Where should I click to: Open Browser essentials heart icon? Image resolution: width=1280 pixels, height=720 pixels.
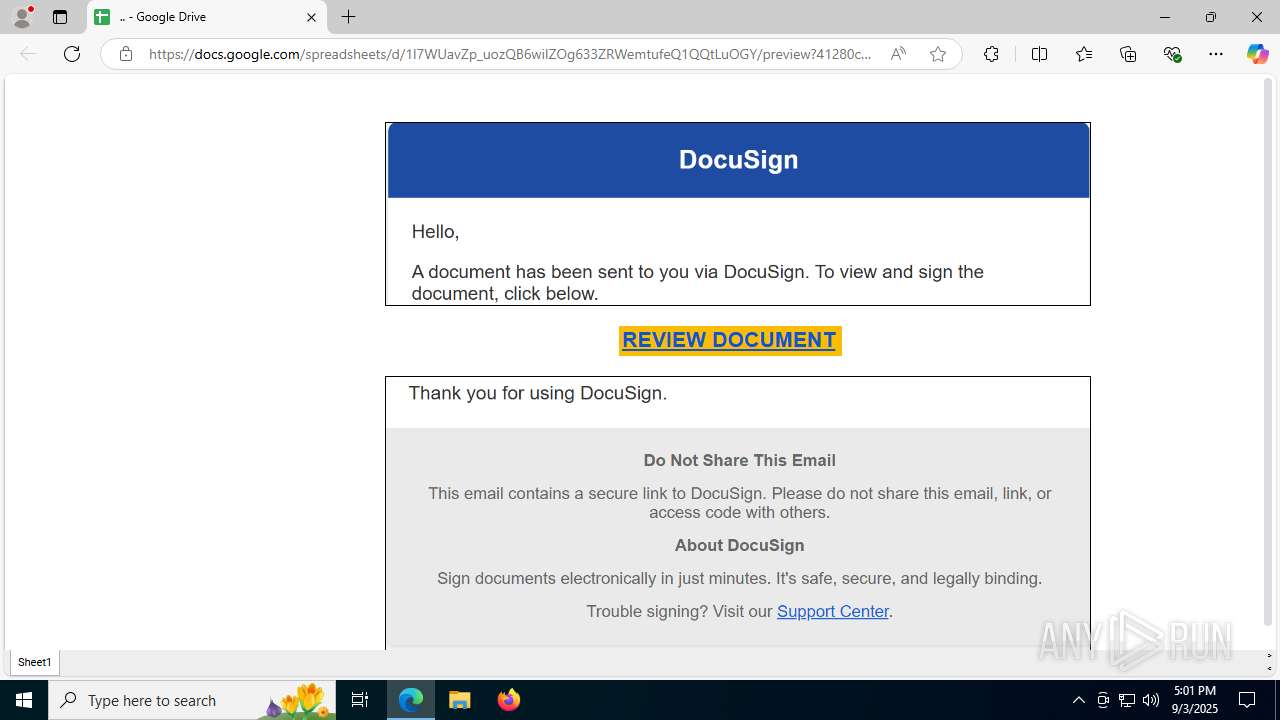[x=1173, y=54]
